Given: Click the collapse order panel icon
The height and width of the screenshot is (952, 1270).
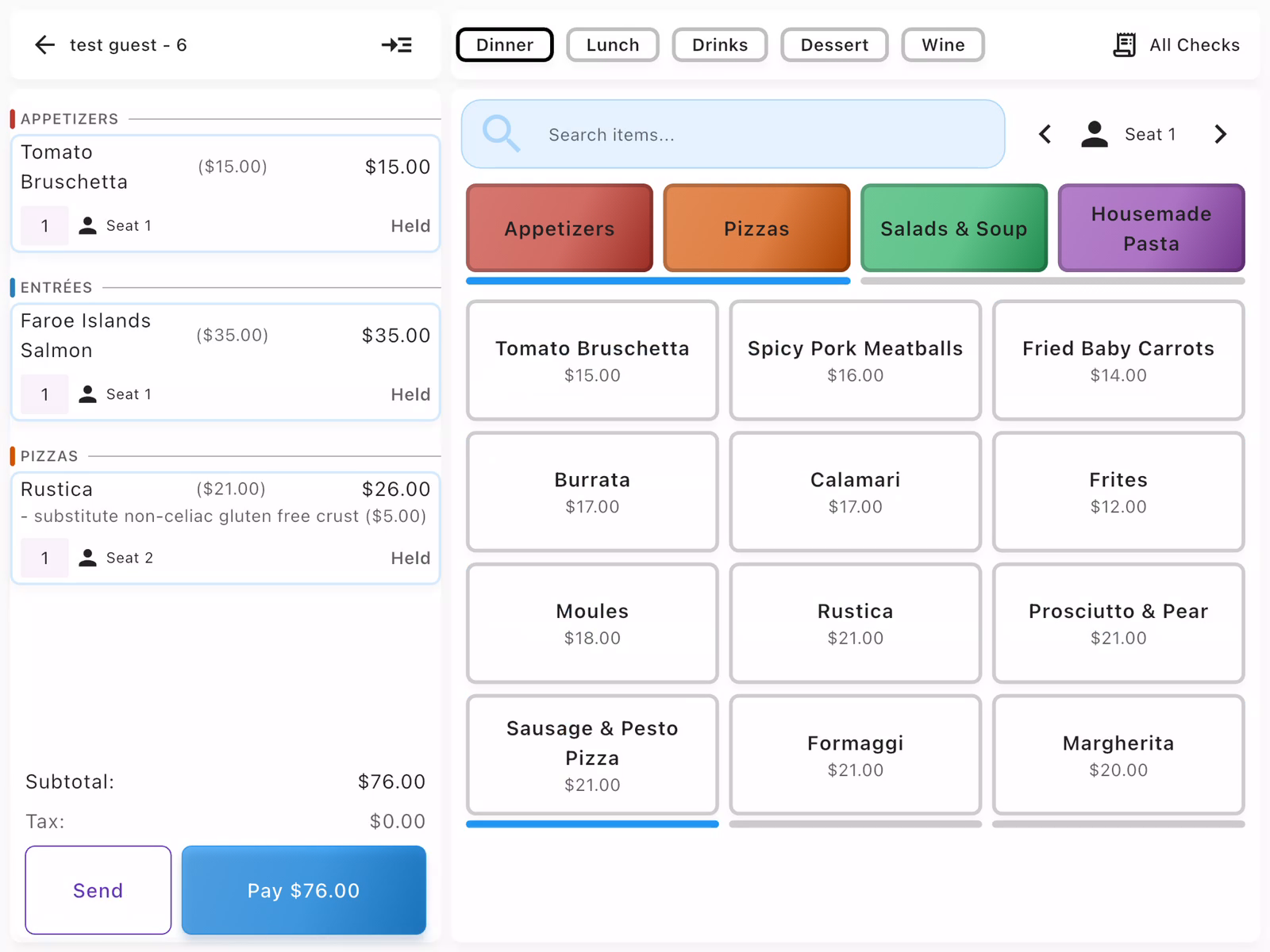Looking at the screenshot, I should click(x=396, y=45).
